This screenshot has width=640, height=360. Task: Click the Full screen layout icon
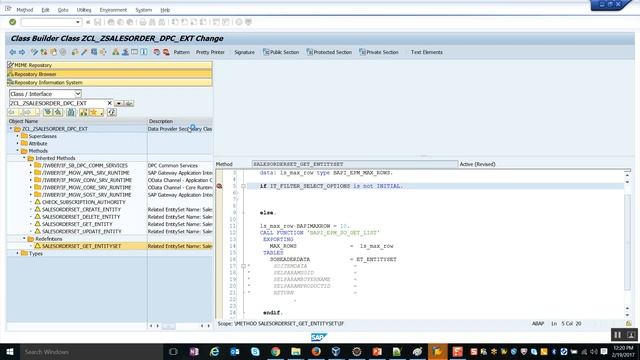[x=134, y=52]
